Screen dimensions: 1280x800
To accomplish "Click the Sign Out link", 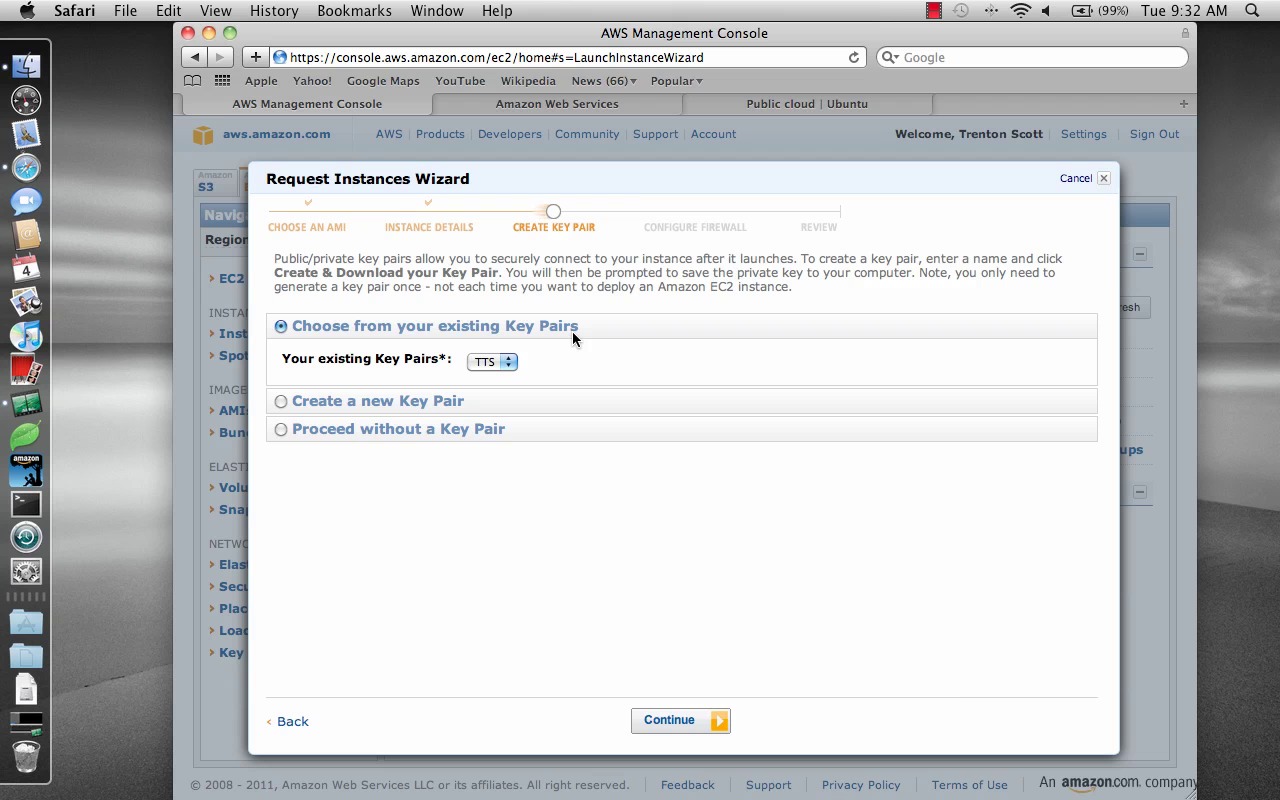I will tap(1154, 134).
